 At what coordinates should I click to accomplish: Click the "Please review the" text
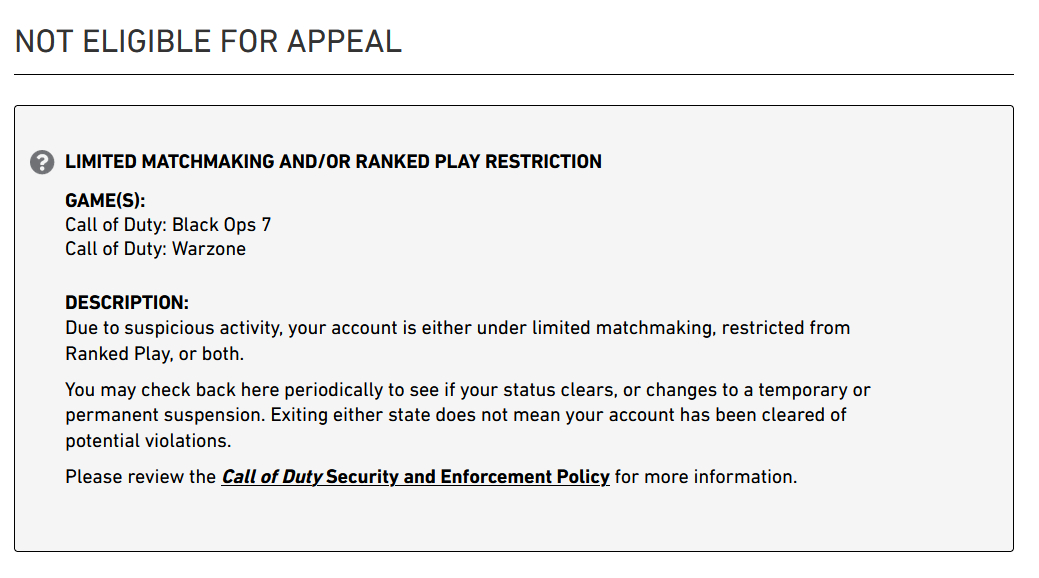point(140,477)
